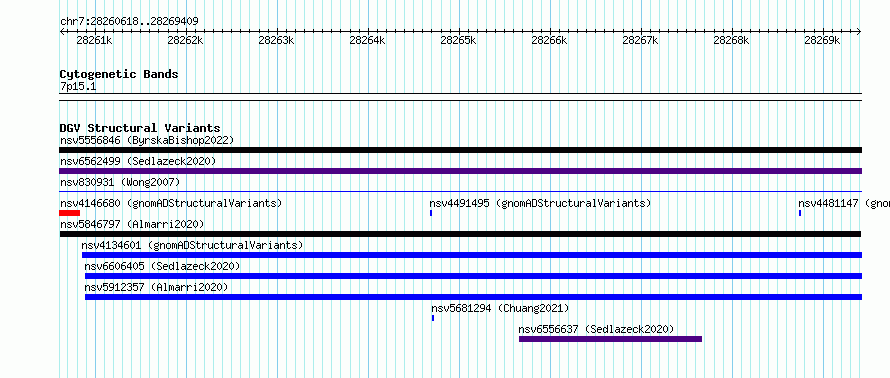Select the red nsv4146680 variant bar
The height and width of the screenshot is (378, 890).
[69, 213]
